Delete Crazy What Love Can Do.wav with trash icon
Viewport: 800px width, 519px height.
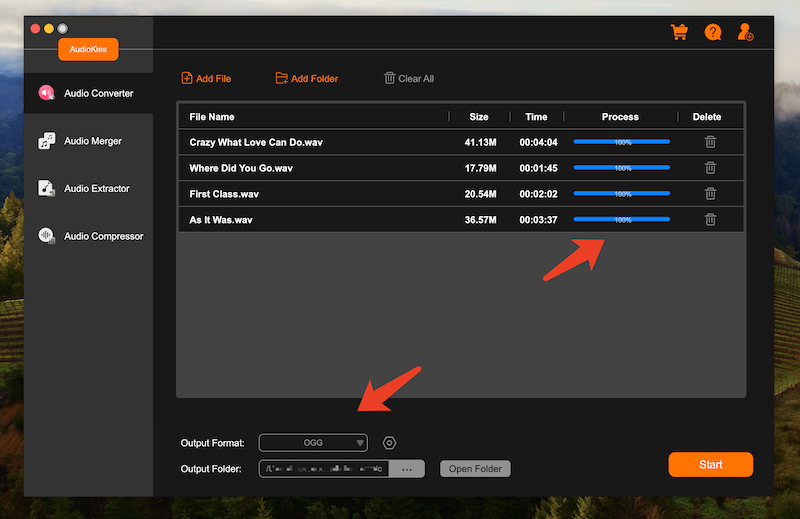[710, 142]
